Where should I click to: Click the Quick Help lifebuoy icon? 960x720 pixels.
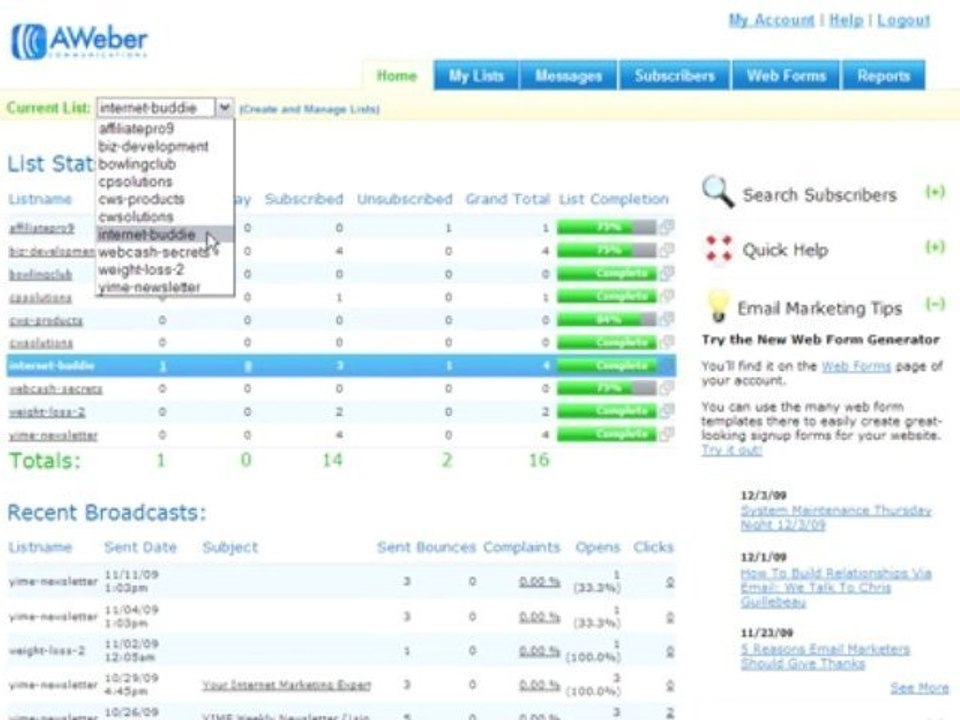point(718,249)
